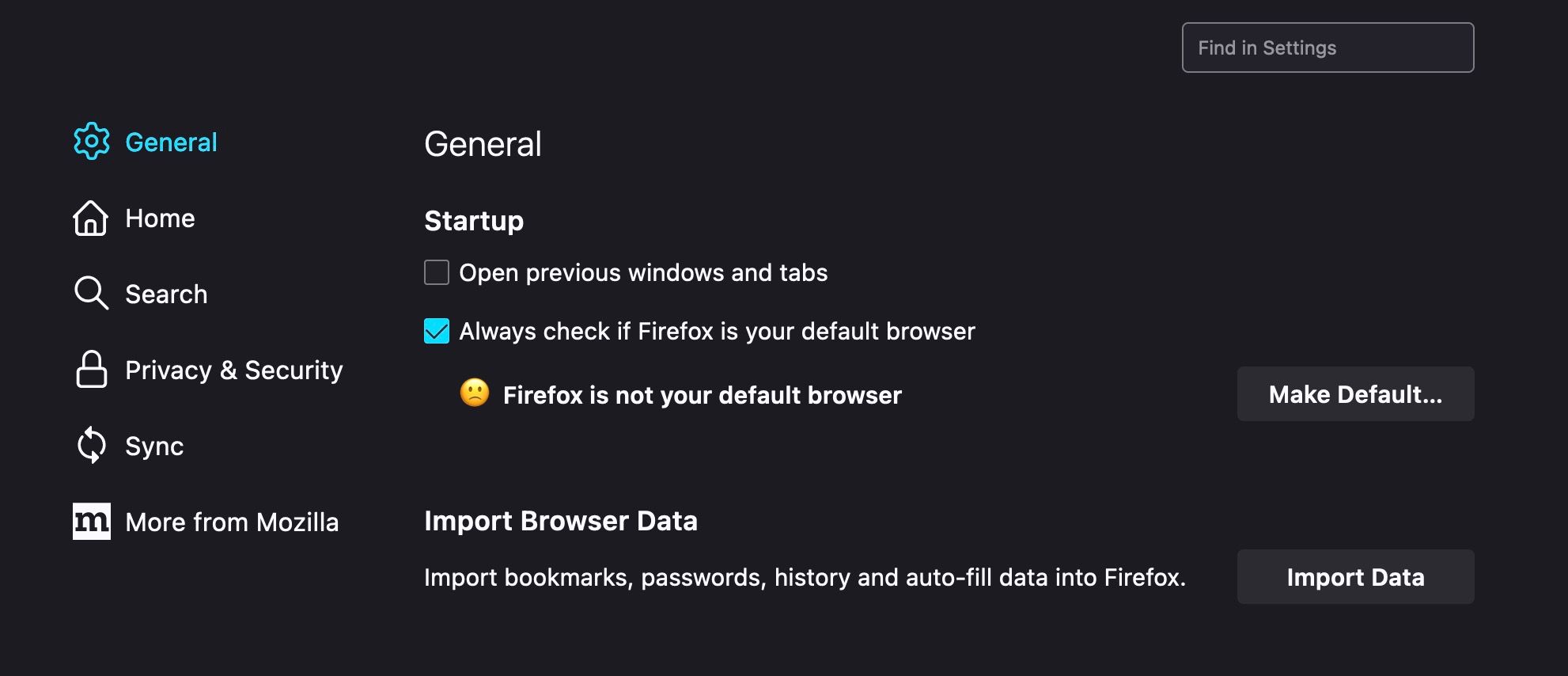Click the General gear icon
Screen dimensions: 1568x676
pyautogui.click(x=92, y=142)
